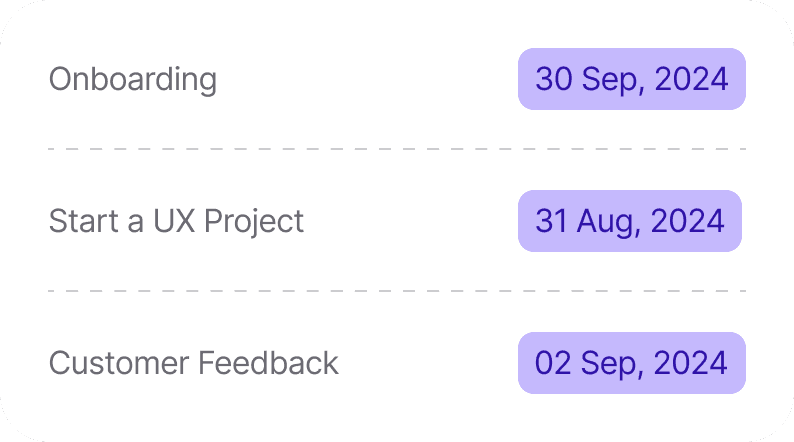Click the Onboarding task label
The height and width of the screenshot is (442, 794).
tap(132, 79)
